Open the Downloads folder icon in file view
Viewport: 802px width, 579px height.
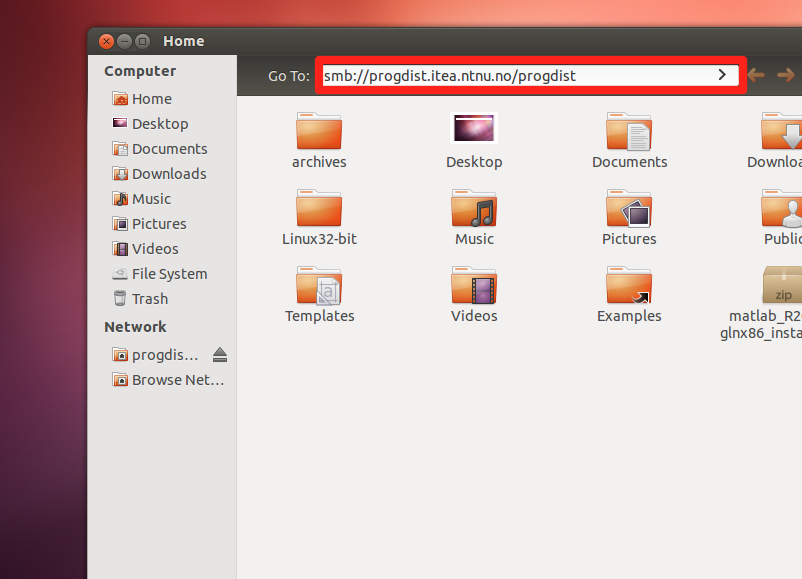coord(782,131)
